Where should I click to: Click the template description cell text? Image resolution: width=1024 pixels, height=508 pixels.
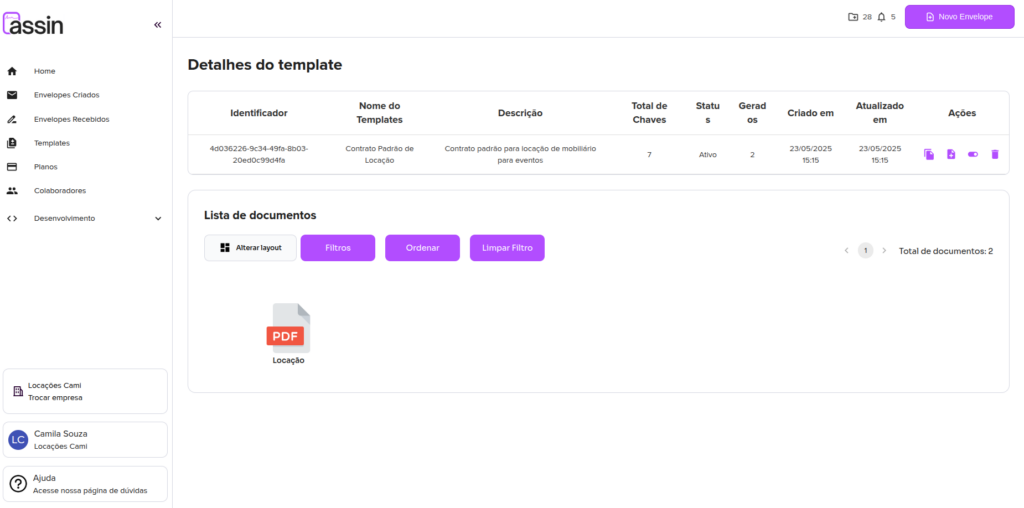click(520, 154)
